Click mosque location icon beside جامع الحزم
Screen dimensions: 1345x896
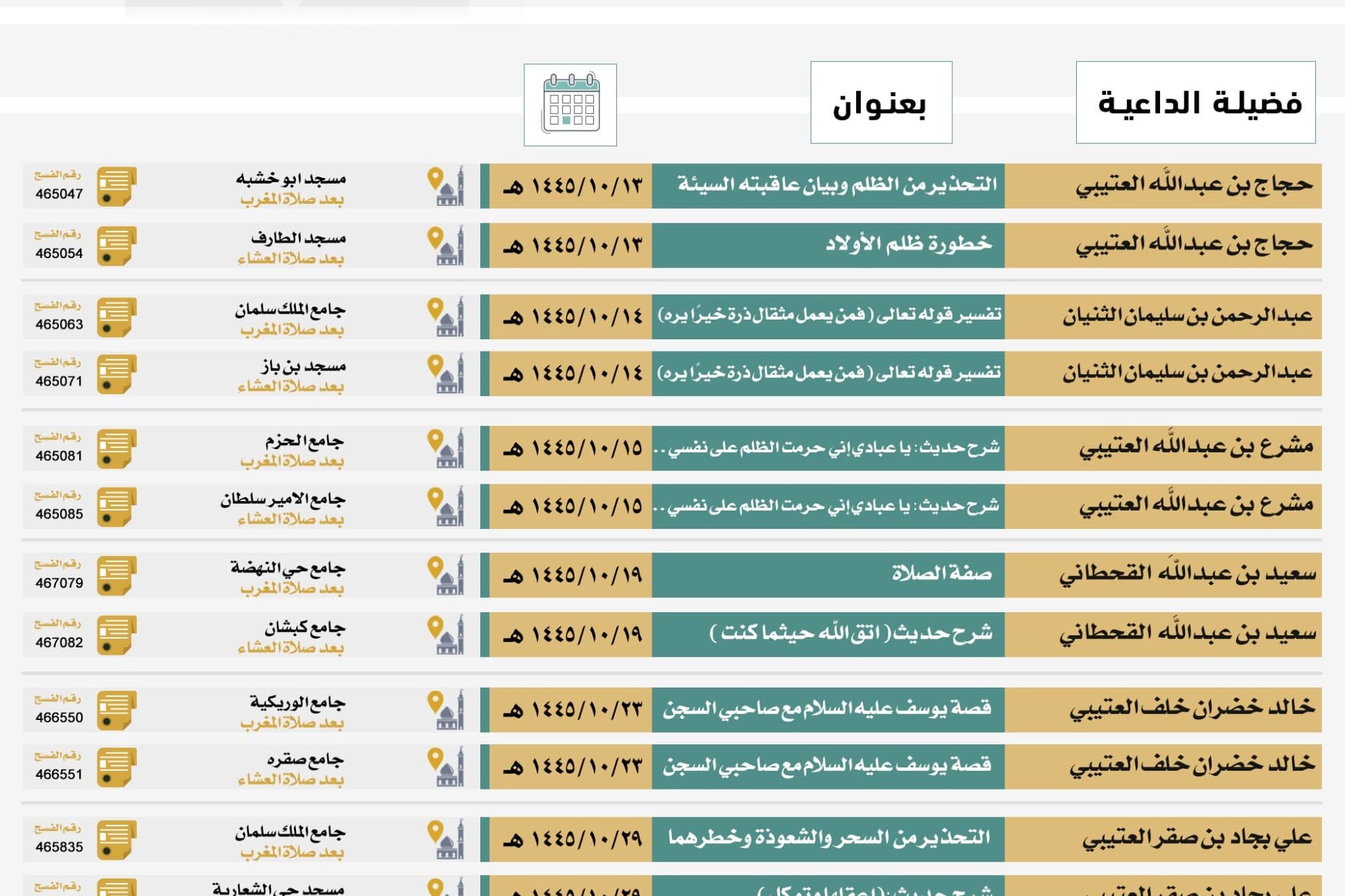coord(447,448)
